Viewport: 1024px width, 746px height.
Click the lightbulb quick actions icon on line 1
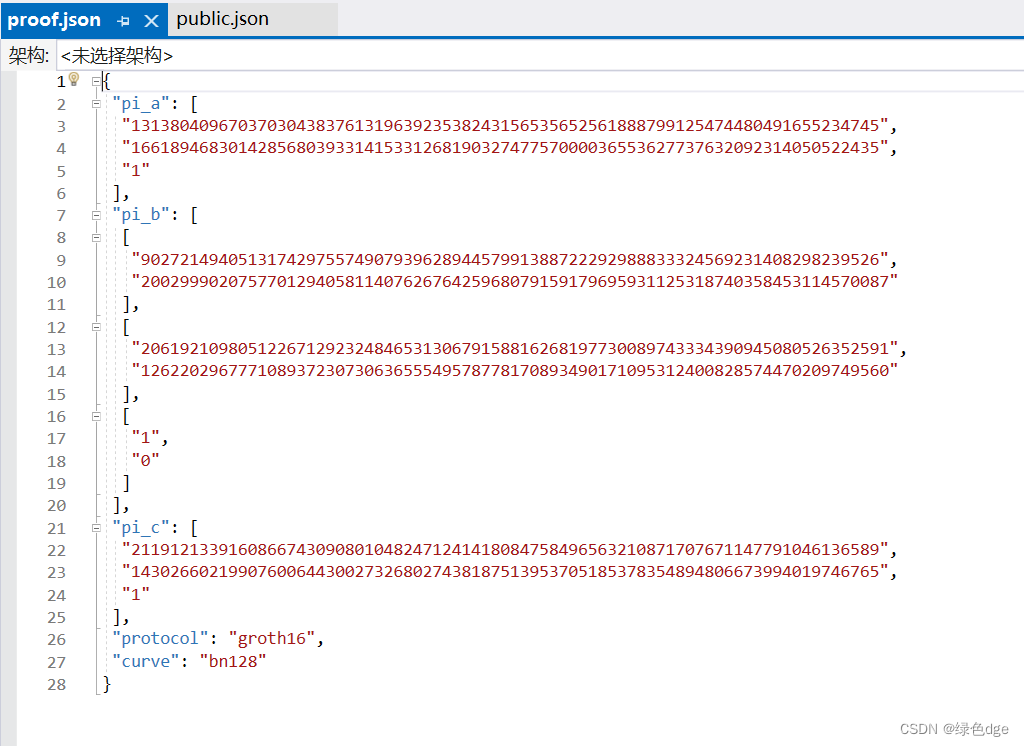click(74, 79)
